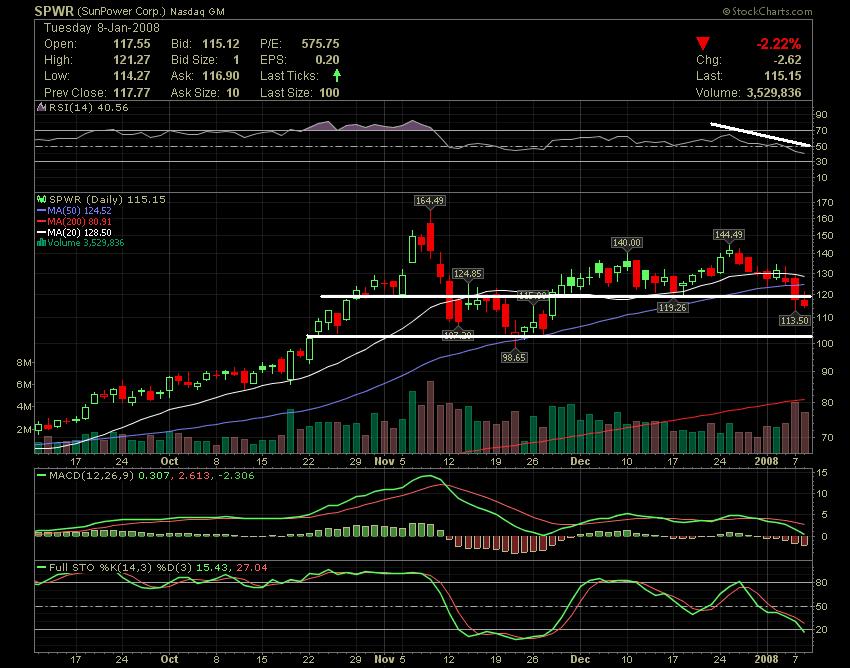Select the Open value 117.55

132,44
